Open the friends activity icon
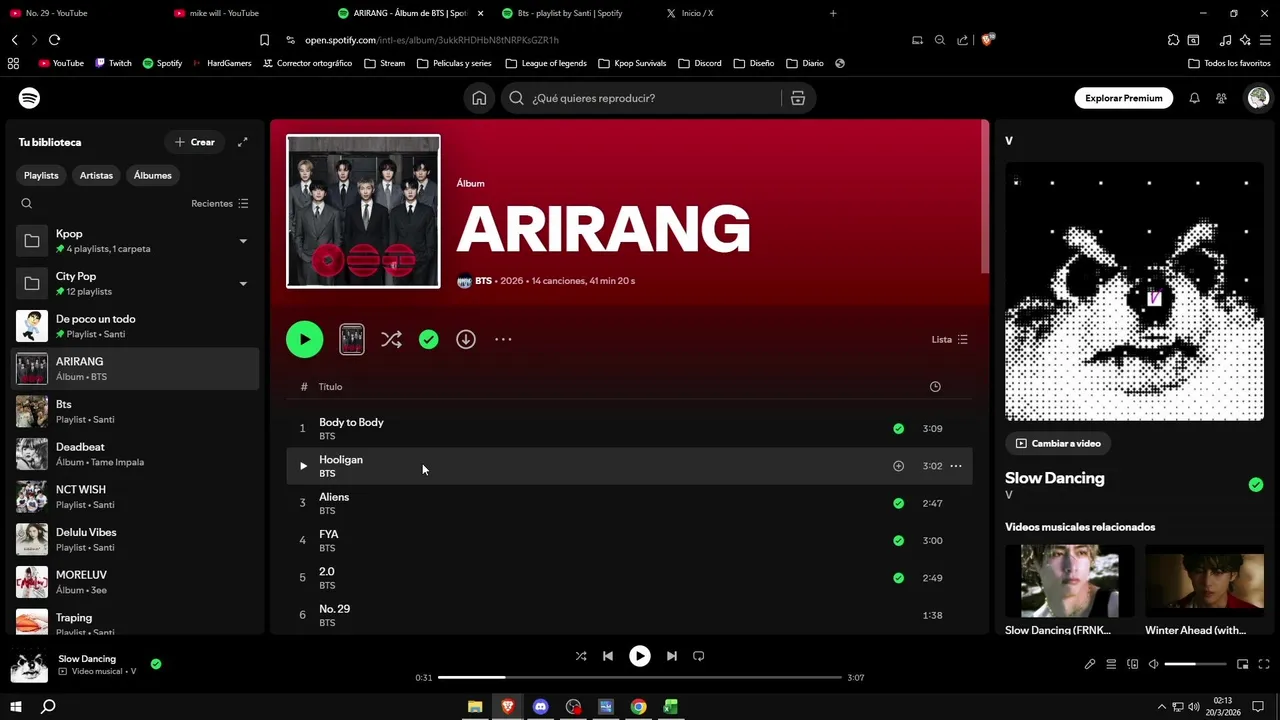 [1221, 98]
